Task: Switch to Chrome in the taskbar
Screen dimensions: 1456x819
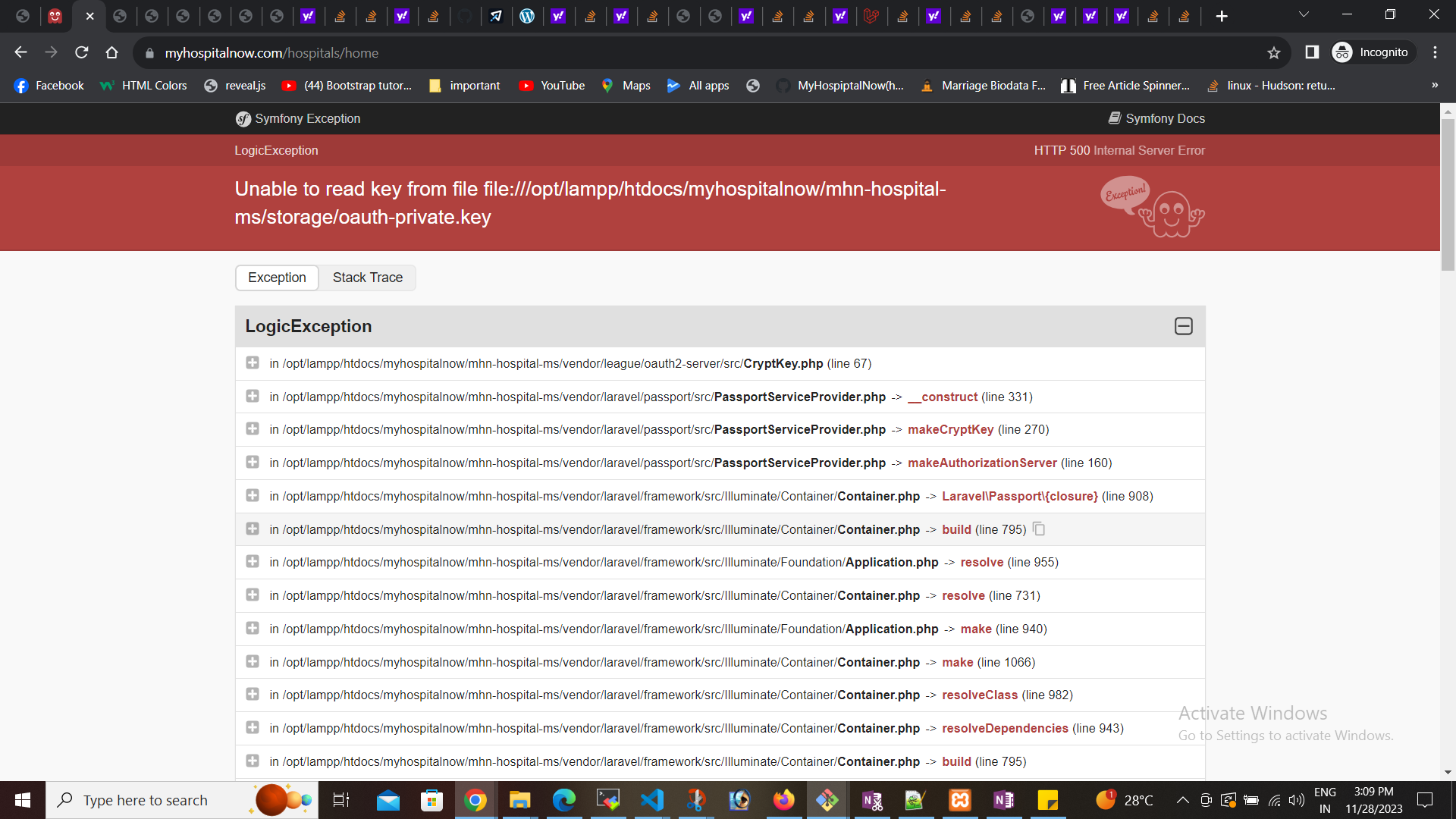Action: pos(475,800)
